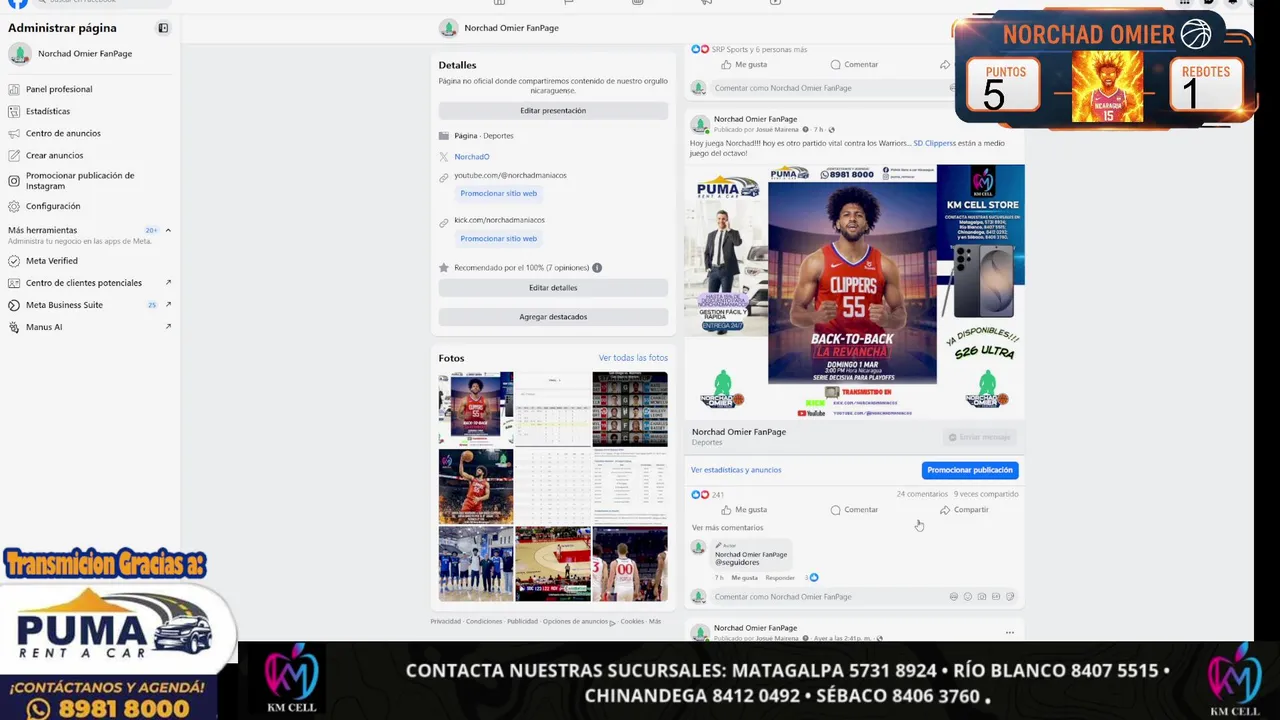Open the blue-uniform team group photo thumbnail
The width and height of the screenshot is (1280, 720).
(476, 564)
